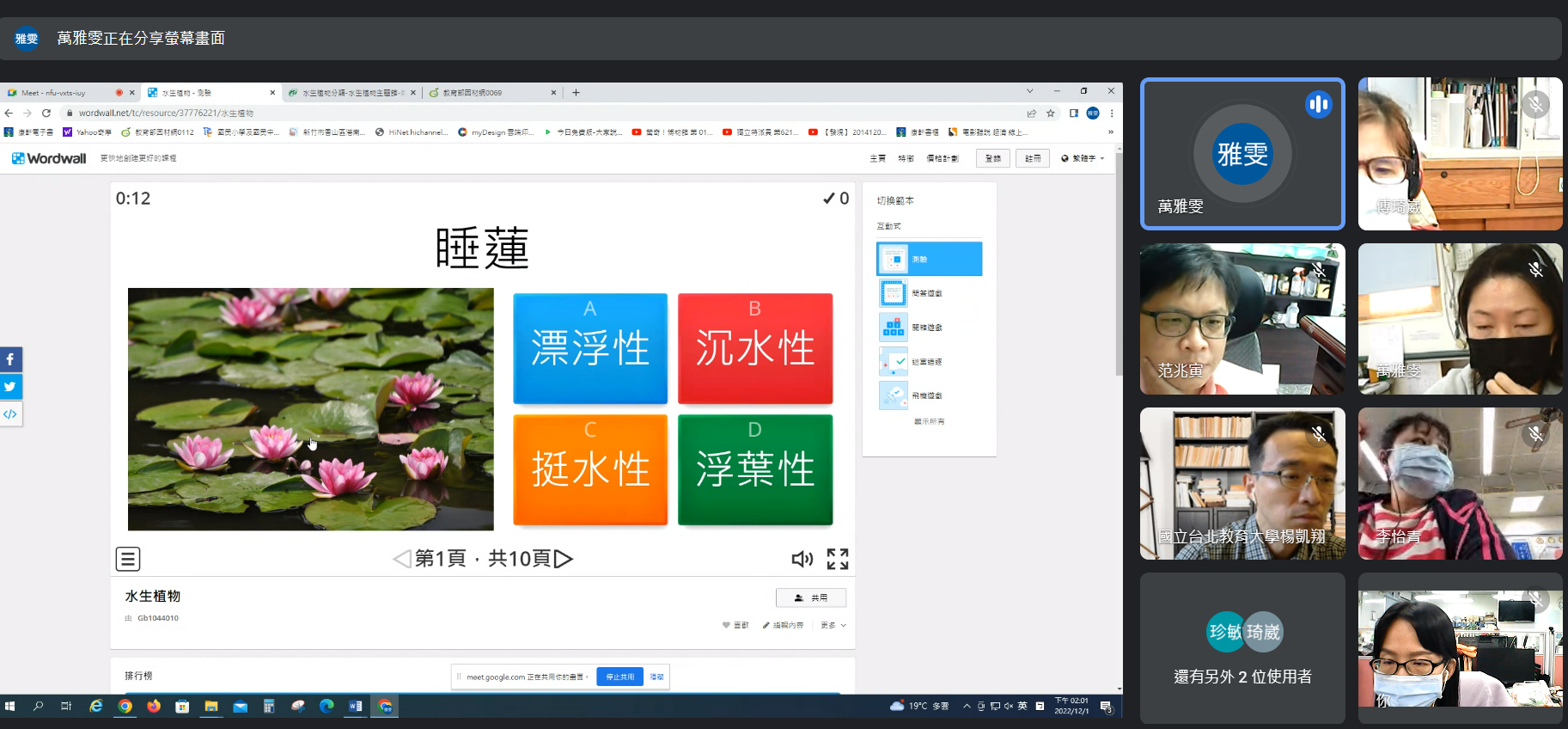This screenshot has height=729, width=1568.
Task: Open the Wordwall game menu icon
Action: coord(128,559)
